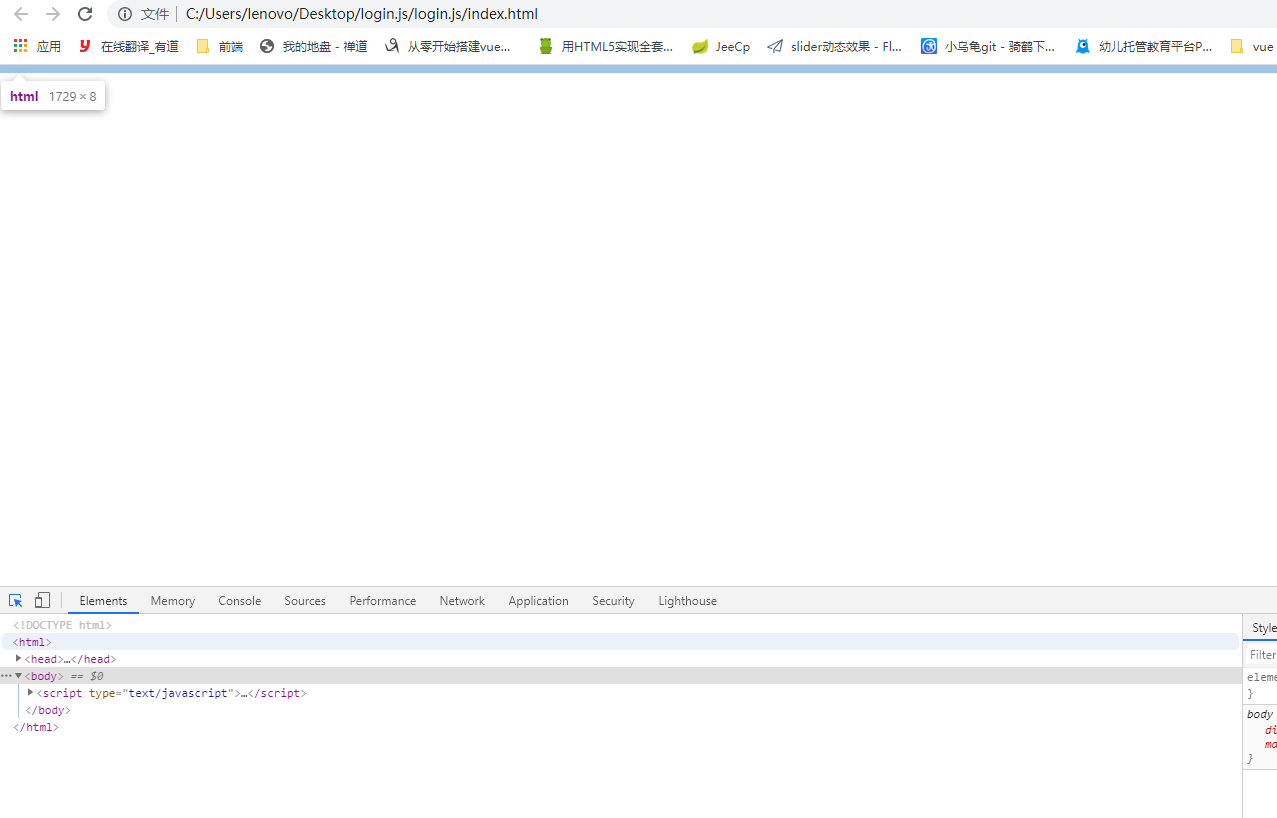
Task: Select the <head>…</head> node text
Action: 70,659
